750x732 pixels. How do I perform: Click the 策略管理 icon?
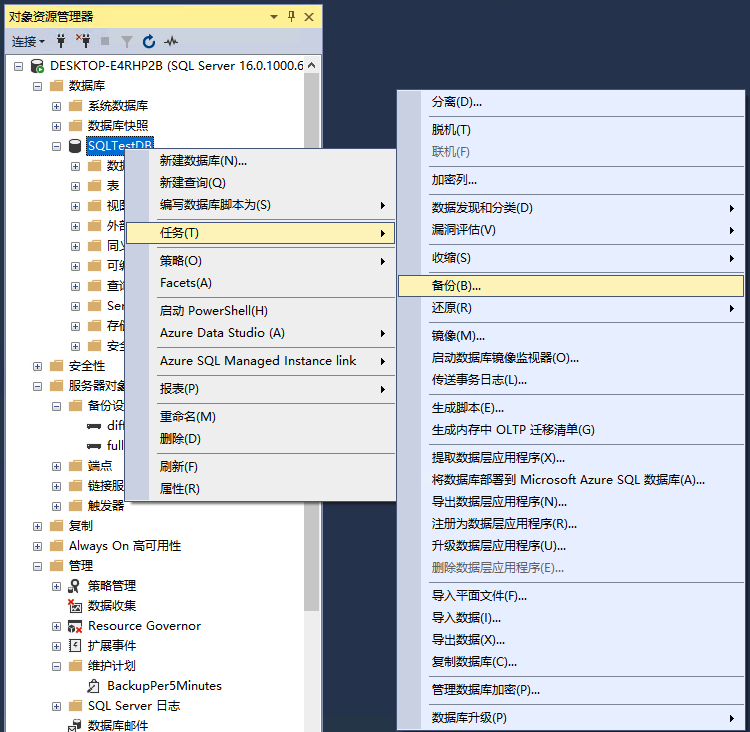pos(75,586)
